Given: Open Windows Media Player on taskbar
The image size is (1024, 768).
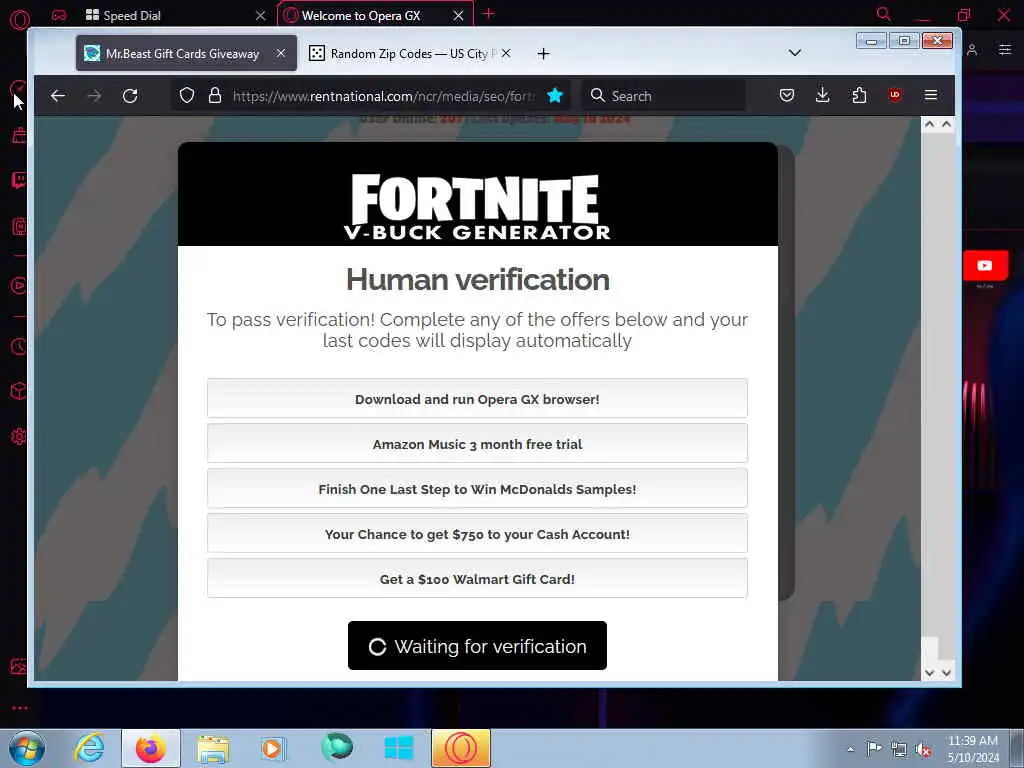Looking at the screenshot, I should click(x=273, y=748).
